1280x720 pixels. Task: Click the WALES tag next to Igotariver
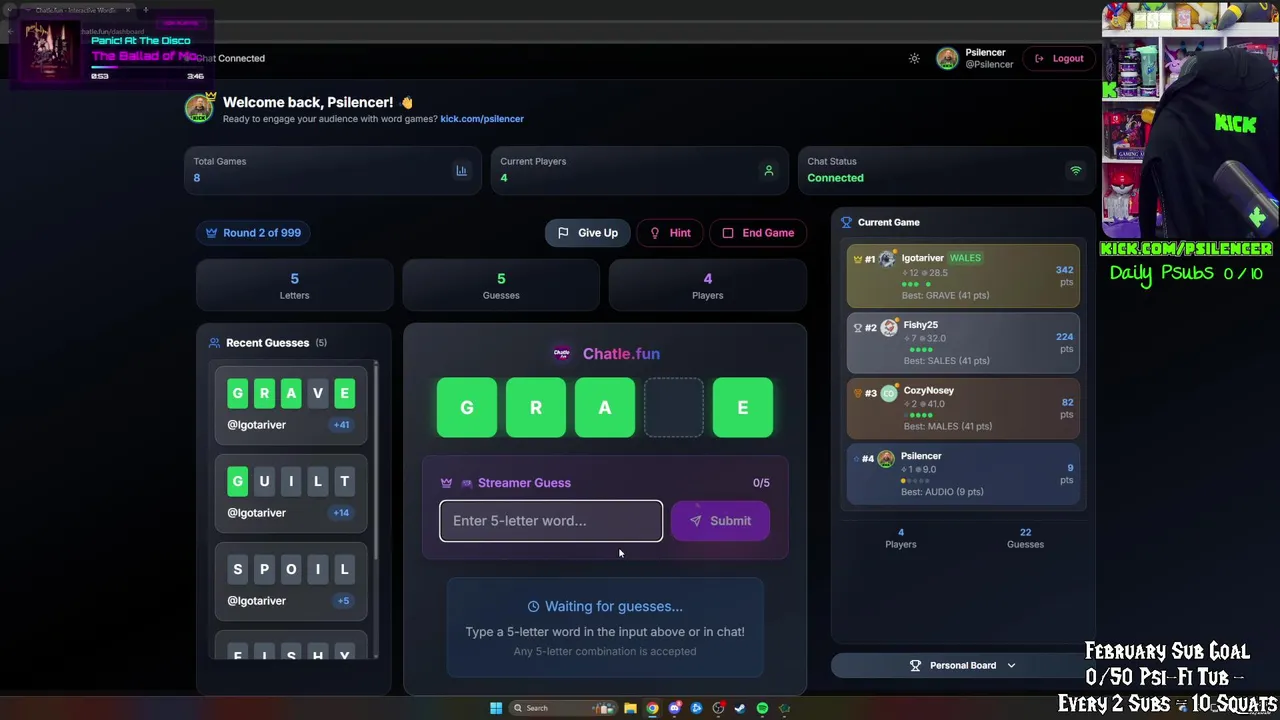[x=965, y=258]
